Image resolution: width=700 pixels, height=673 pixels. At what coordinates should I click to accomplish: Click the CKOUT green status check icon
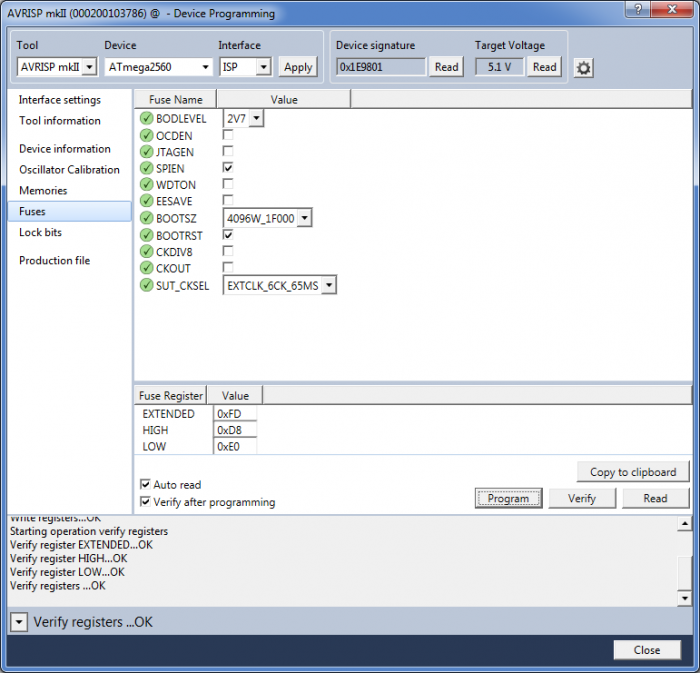click(146, 268)
